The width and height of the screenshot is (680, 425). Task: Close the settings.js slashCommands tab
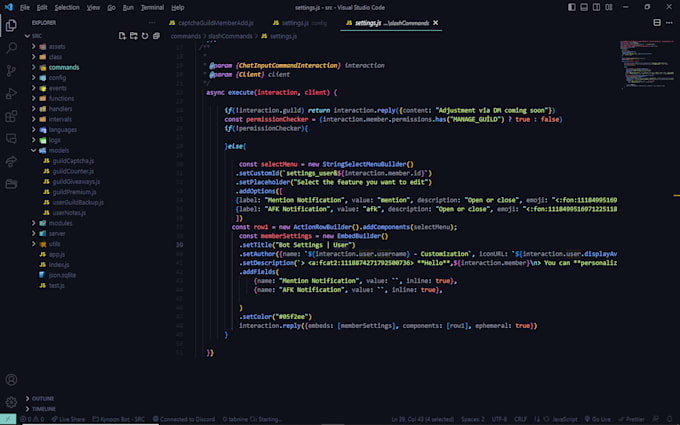435,23
